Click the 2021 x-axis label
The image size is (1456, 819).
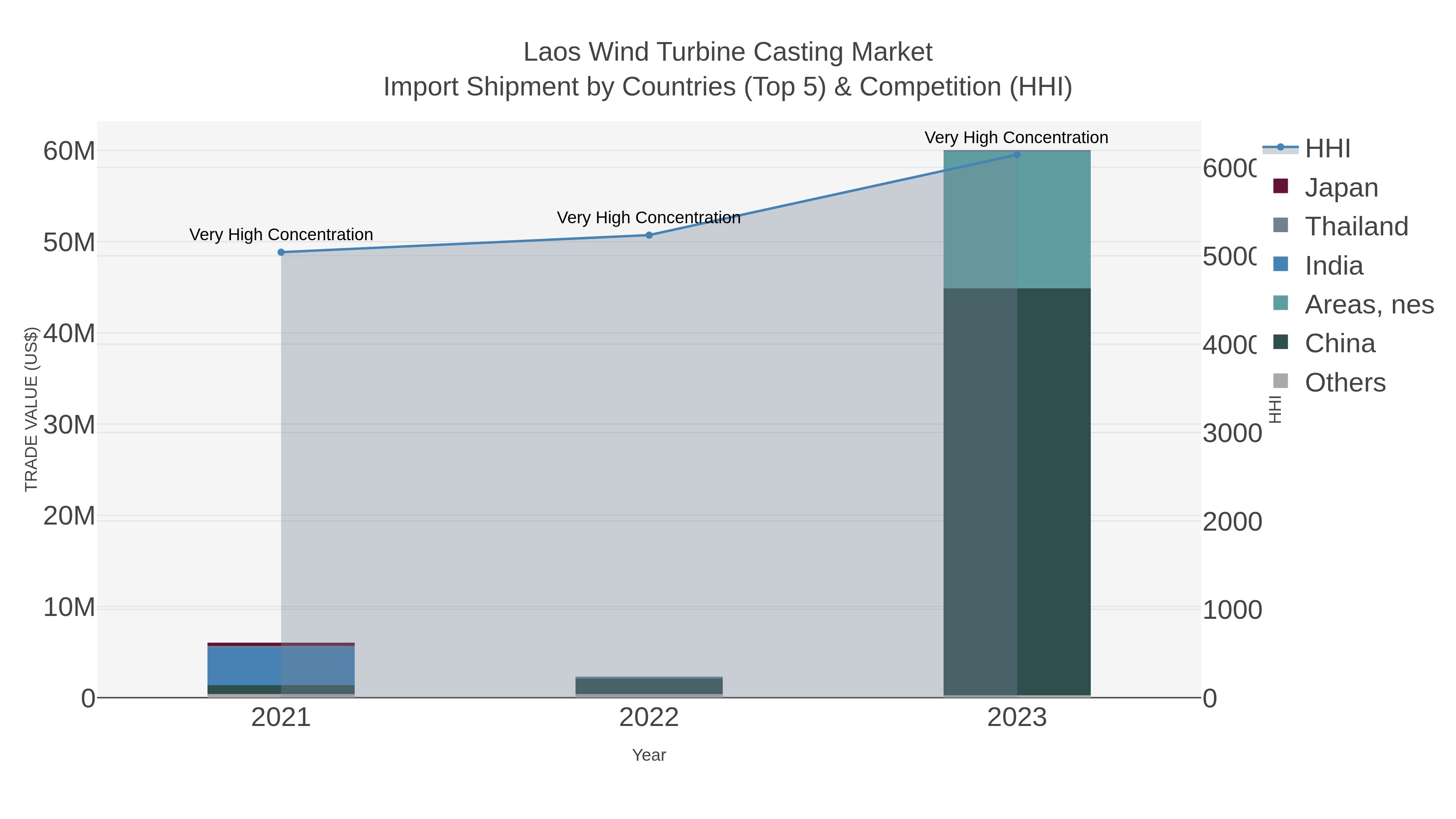click(x=281, y=718)
